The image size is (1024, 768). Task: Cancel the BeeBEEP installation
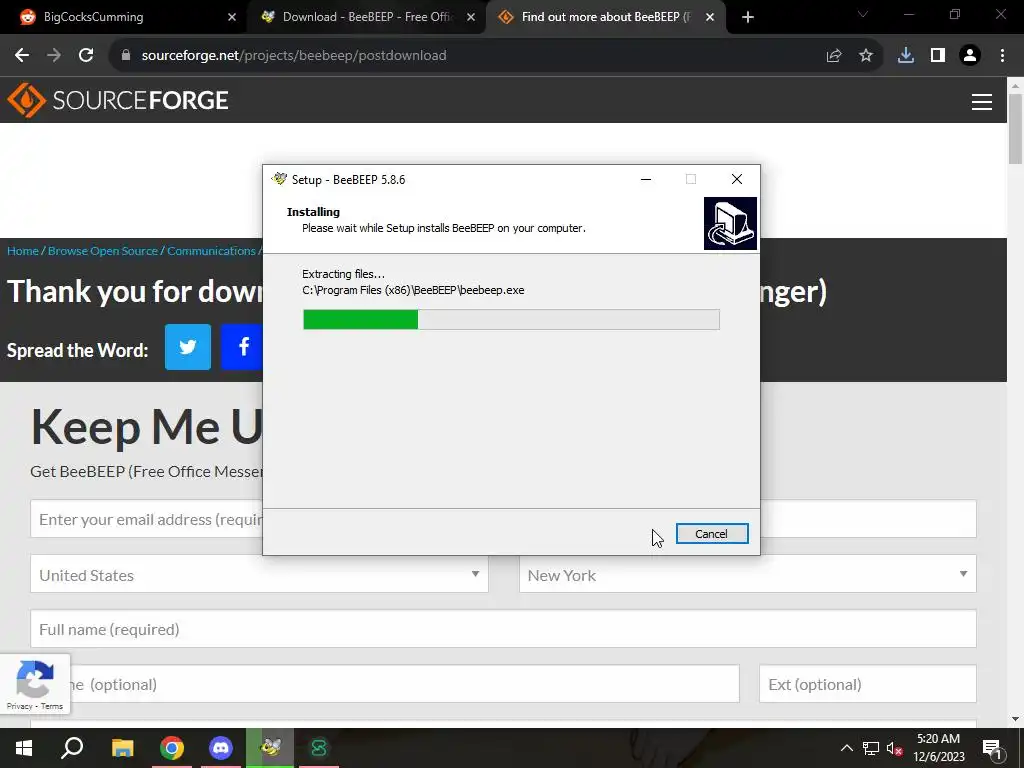click(712, 534)
